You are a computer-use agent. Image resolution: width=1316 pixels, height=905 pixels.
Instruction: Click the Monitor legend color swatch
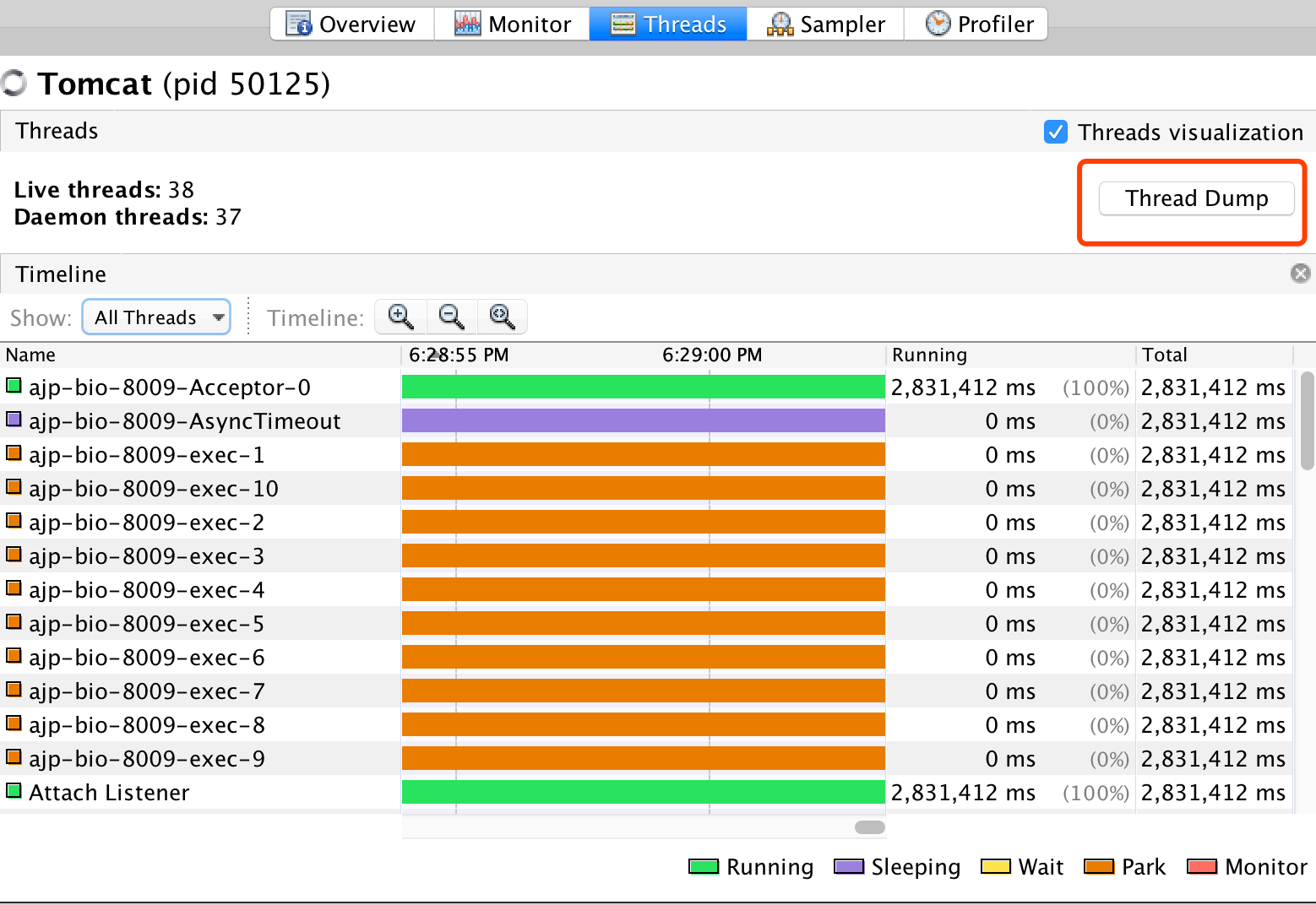coord(1202,866)
